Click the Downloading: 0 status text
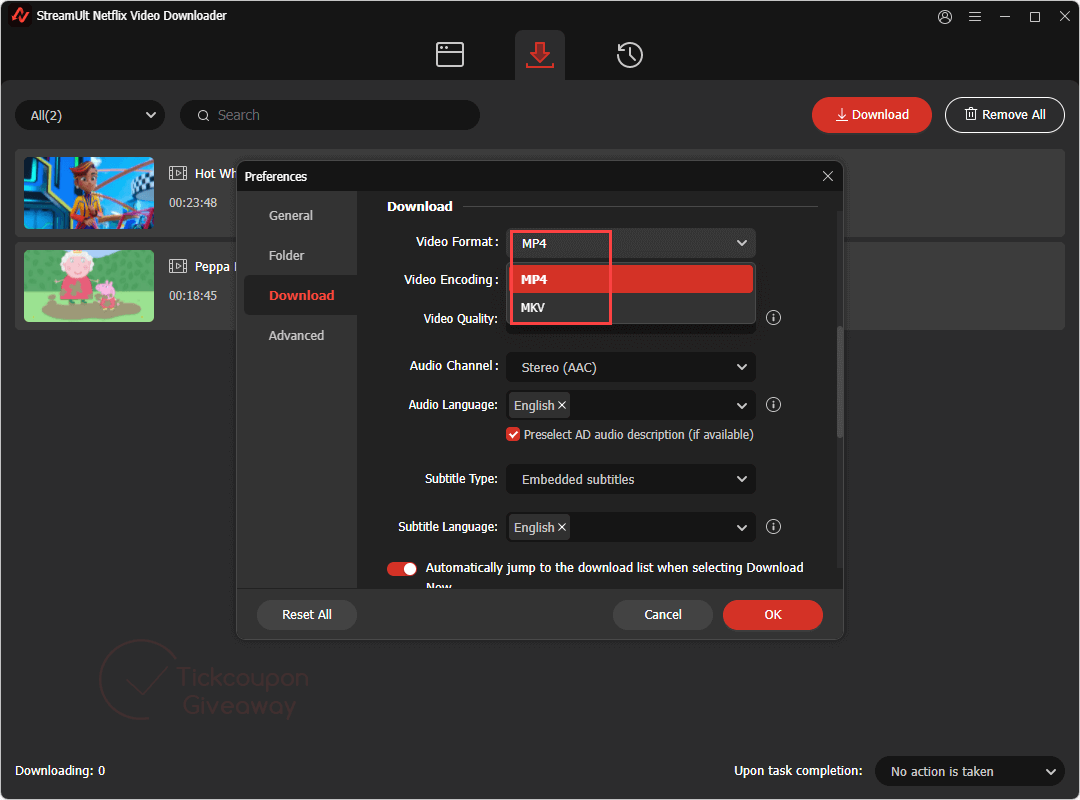Image resolution: width=1080 pixels, height=800 pixels. coord(60,770)
